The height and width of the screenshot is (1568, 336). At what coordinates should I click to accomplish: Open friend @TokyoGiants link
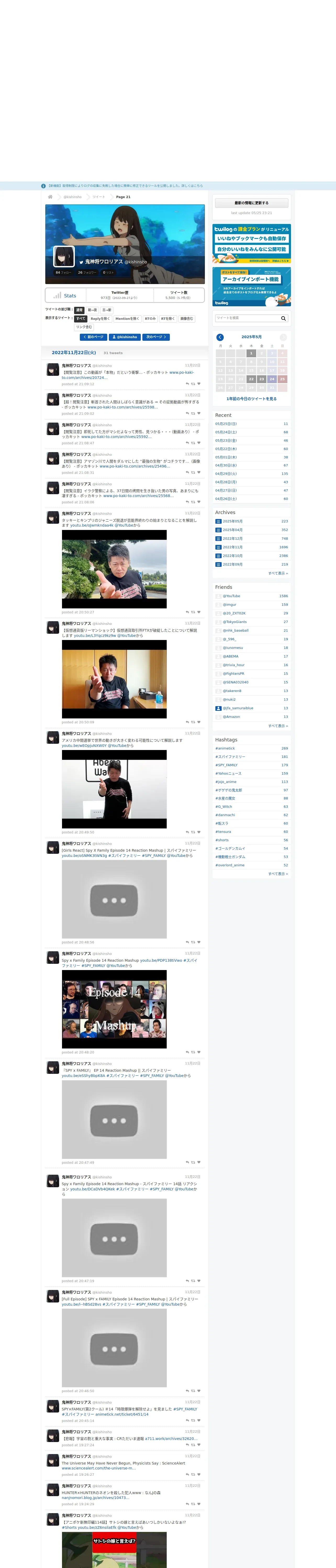[x=235, y=621]
